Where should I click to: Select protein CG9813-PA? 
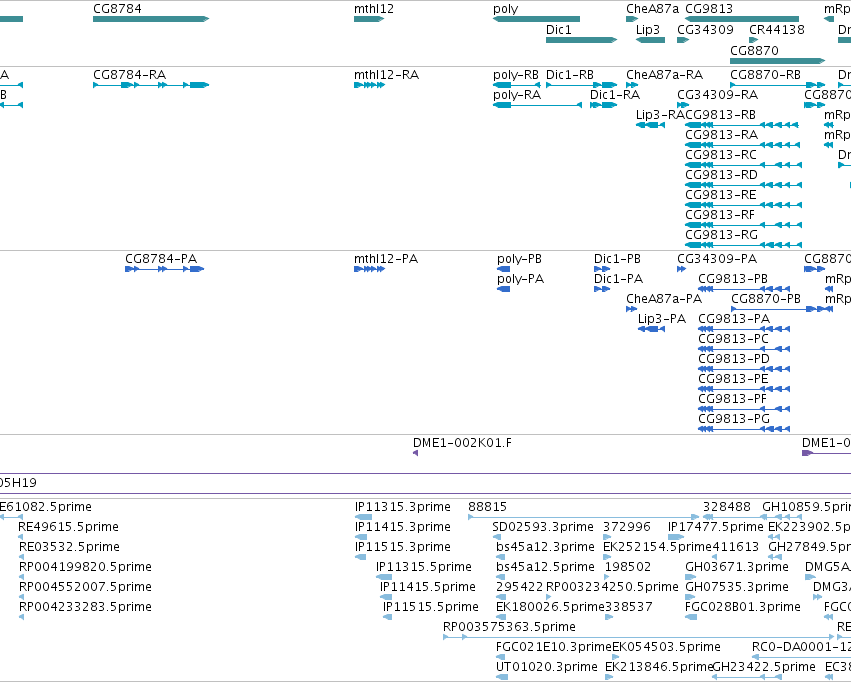[744, 329]
